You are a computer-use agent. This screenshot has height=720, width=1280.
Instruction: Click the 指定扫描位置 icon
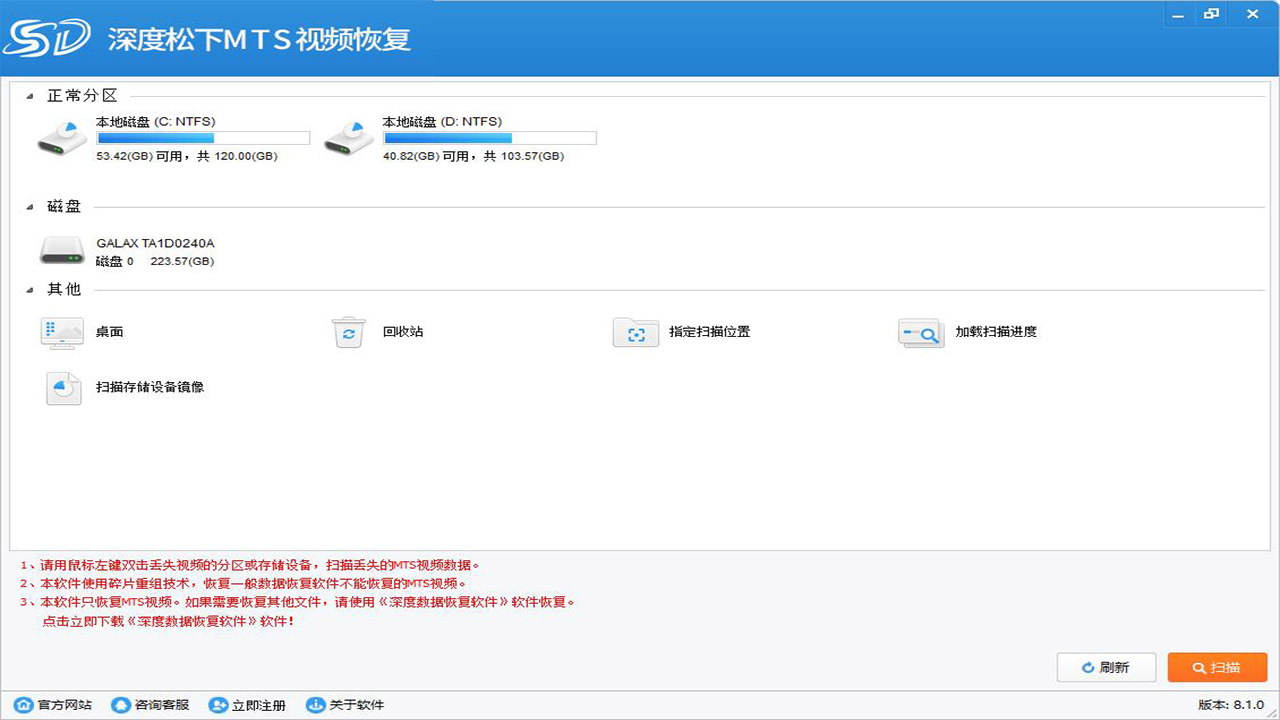coord(635,332)
